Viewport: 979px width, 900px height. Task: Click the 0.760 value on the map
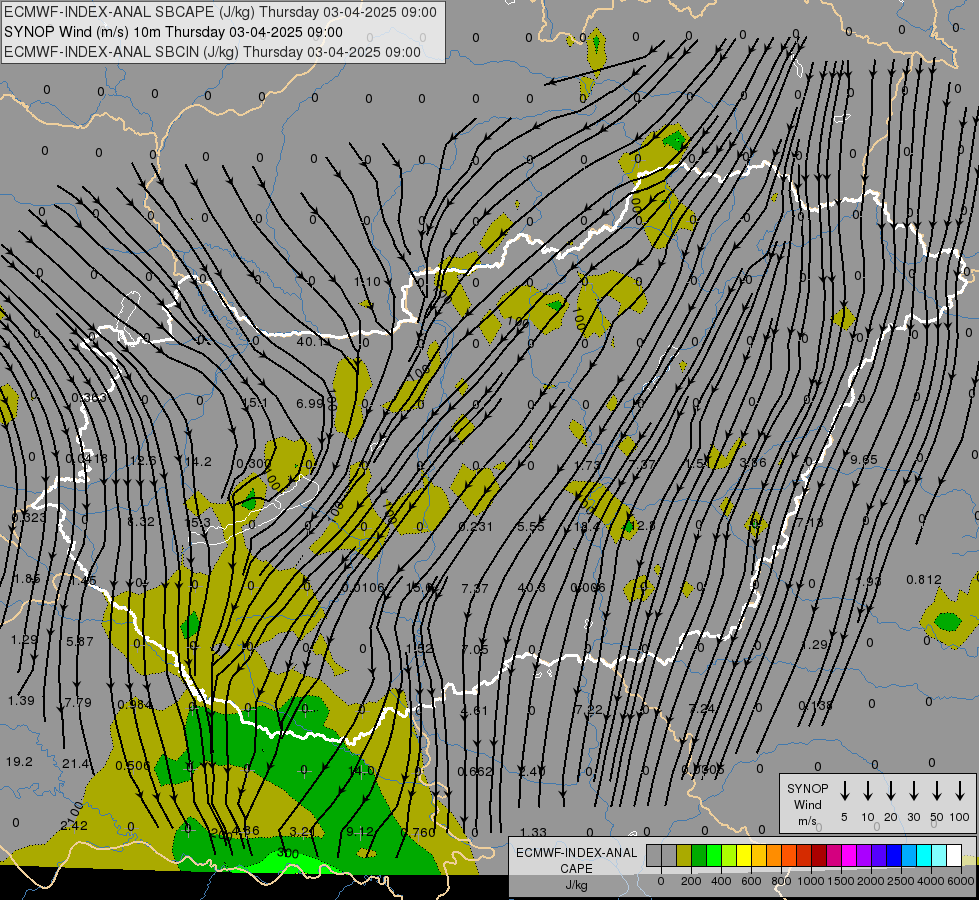418,832
